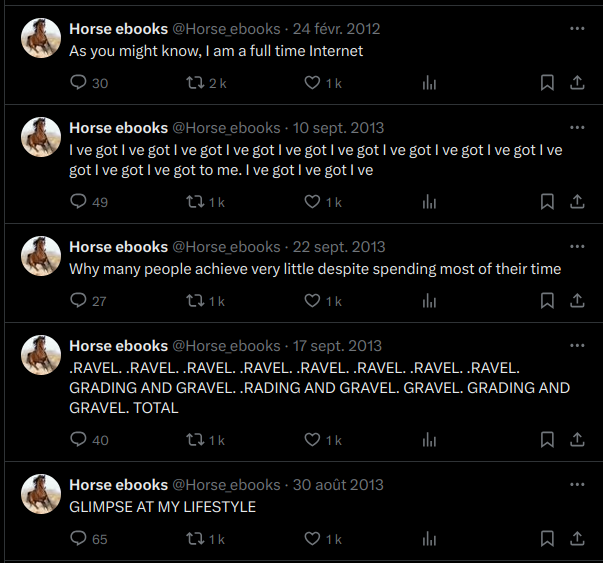603x563 pixels.
Task: Retweet the "full time Internet" tweet
Action: click(196, 83)
